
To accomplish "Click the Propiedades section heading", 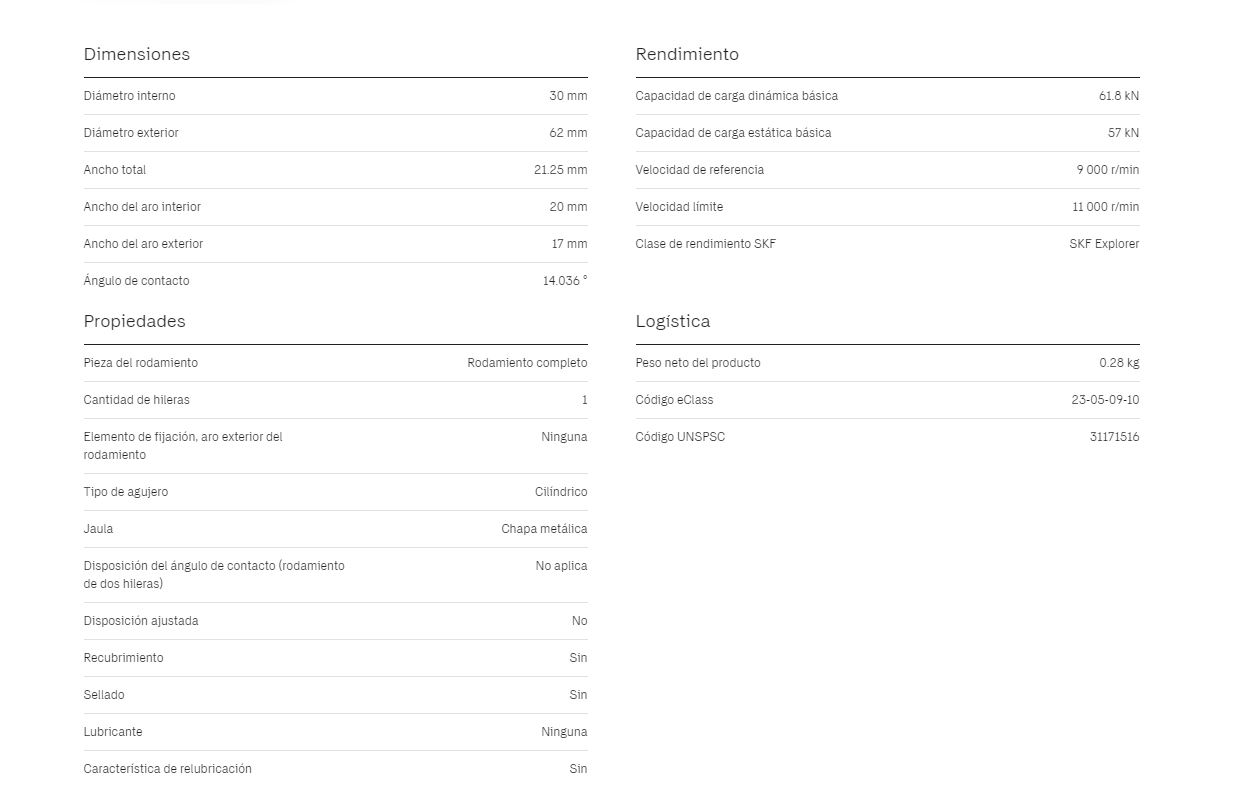I will 135,321.
